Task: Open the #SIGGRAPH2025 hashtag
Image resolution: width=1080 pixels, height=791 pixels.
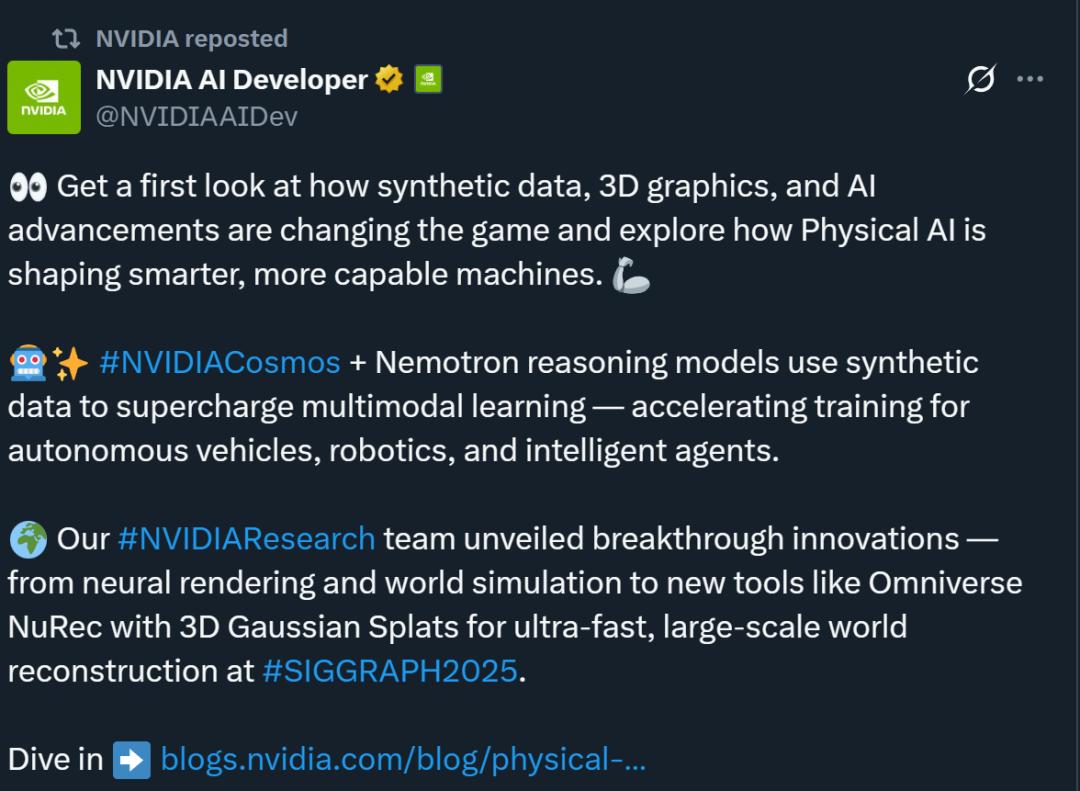Action: coord(390,670)
